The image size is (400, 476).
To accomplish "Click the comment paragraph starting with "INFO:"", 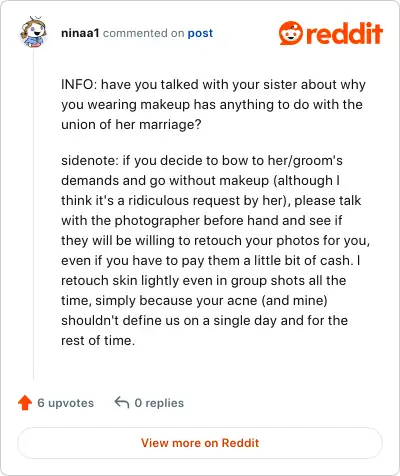I will (x=213, y=104).
